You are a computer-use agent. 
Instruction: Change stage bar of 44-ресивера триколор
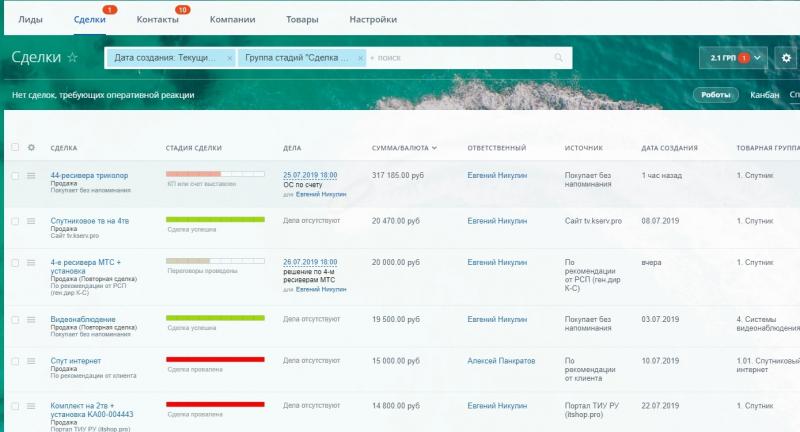(x=215, y=174)
